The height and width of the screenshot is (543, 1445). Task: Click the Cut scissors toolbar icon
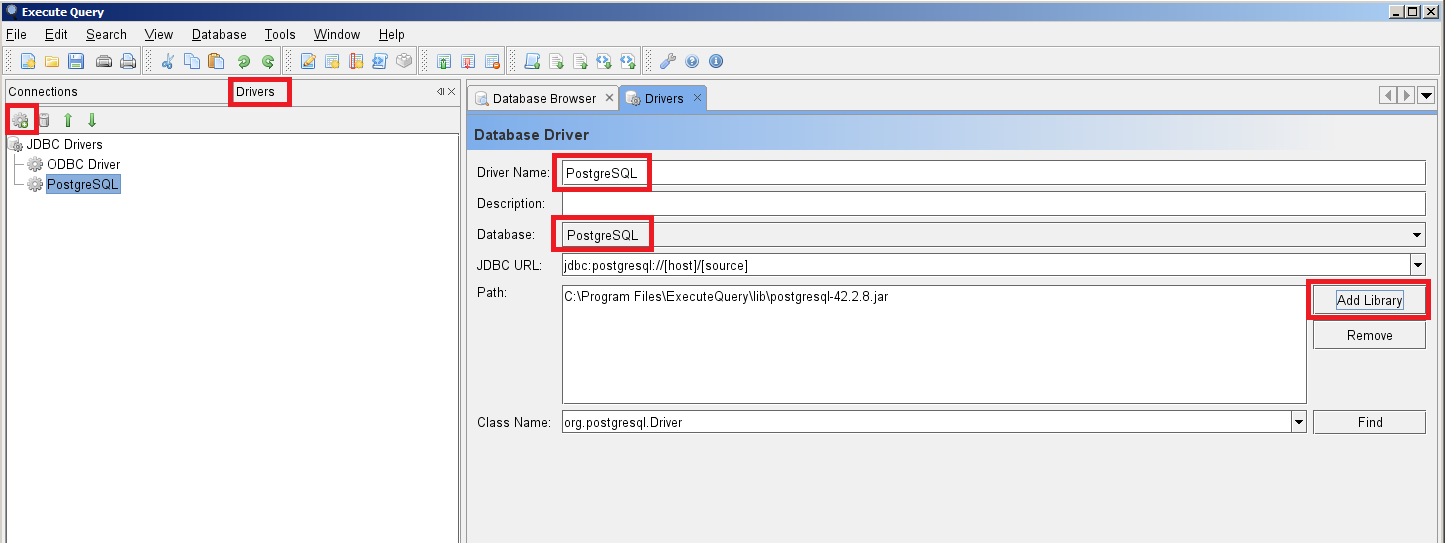tap(168, 61)
